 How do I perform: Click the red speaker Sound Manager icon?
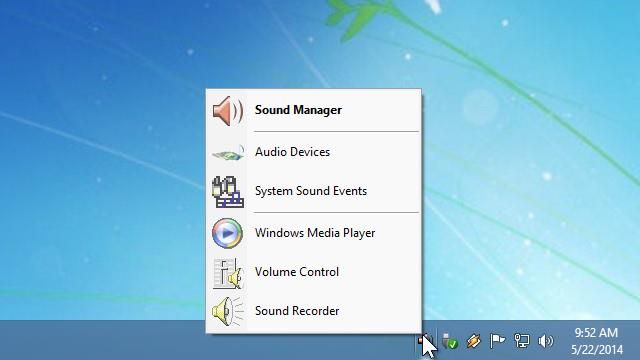(228, 111)
